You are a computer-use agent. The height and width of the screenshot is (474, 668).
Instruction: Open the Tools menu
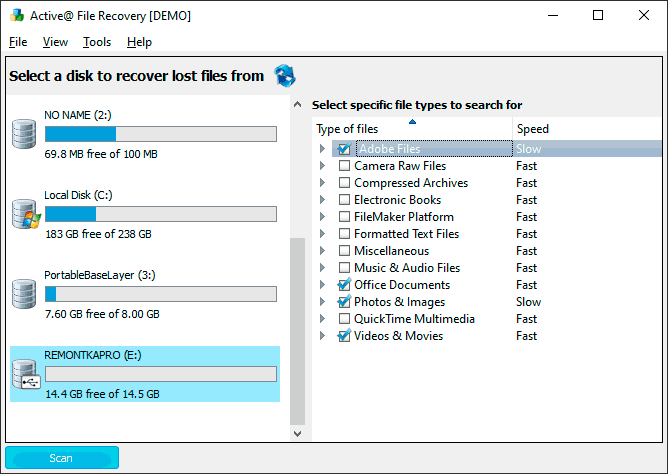pos(97,42)
